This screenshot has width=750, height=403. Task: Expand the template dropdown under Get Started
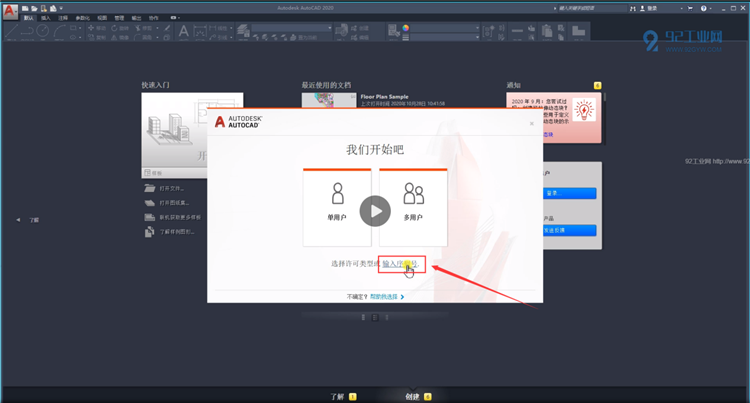(175, 173)
